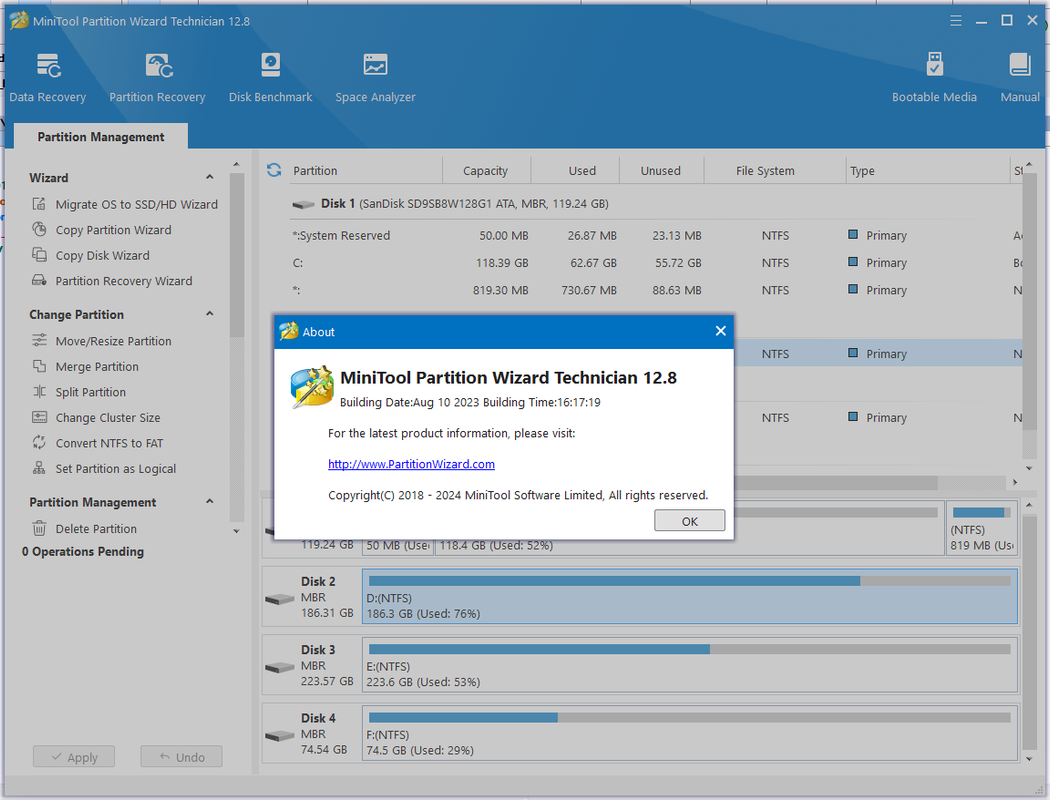Click the Apply button
This screenshot has height=800, width=1050.
pyautogui.click(x=74, y=756)
